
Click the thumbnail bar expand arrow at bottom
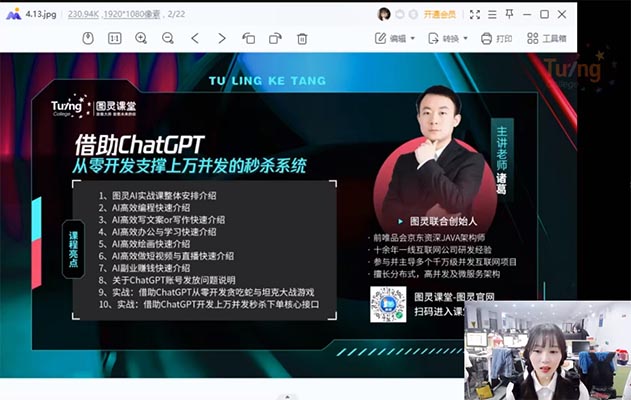(x=287, y=397)
